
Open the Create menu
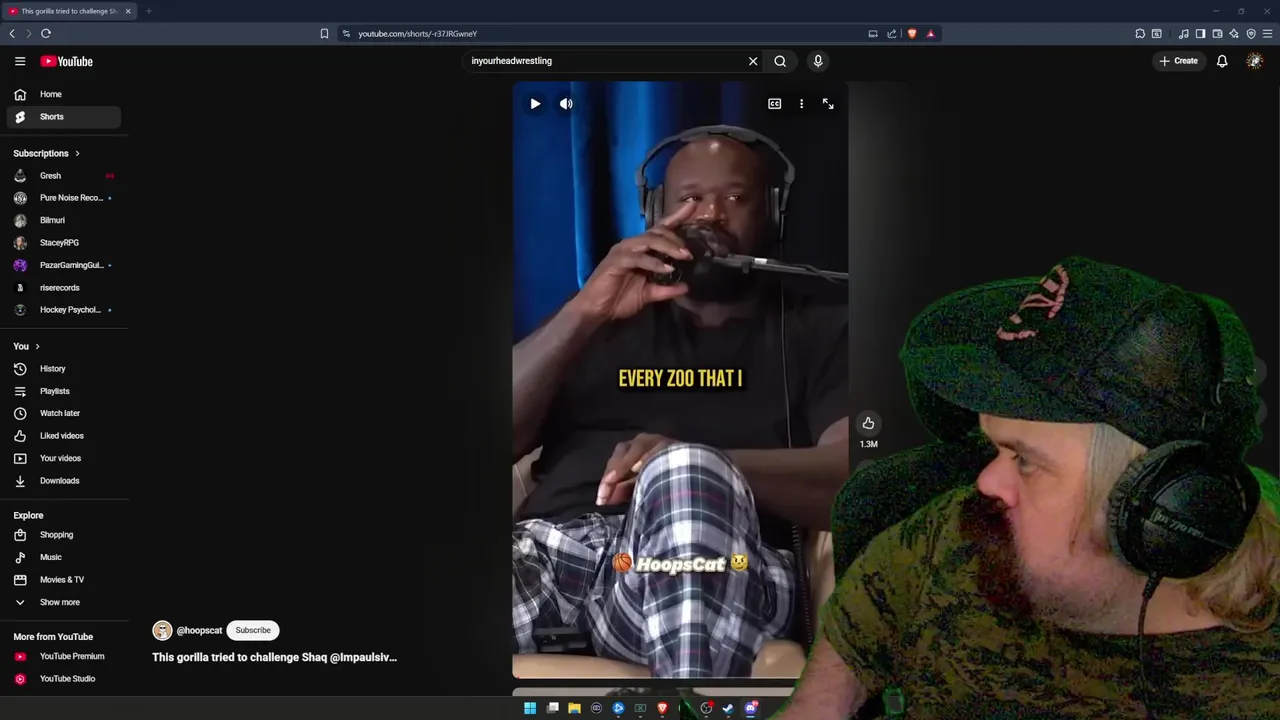pos(1178,61)
